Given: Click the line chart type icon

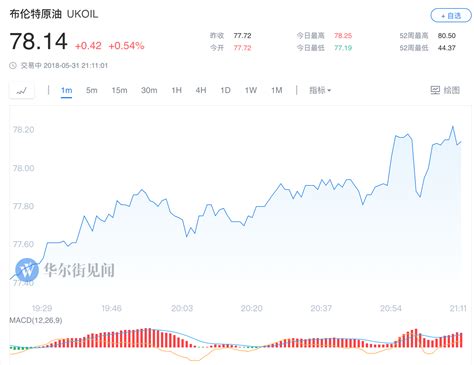Looking at the screenshot, I should tap(22, 90).
